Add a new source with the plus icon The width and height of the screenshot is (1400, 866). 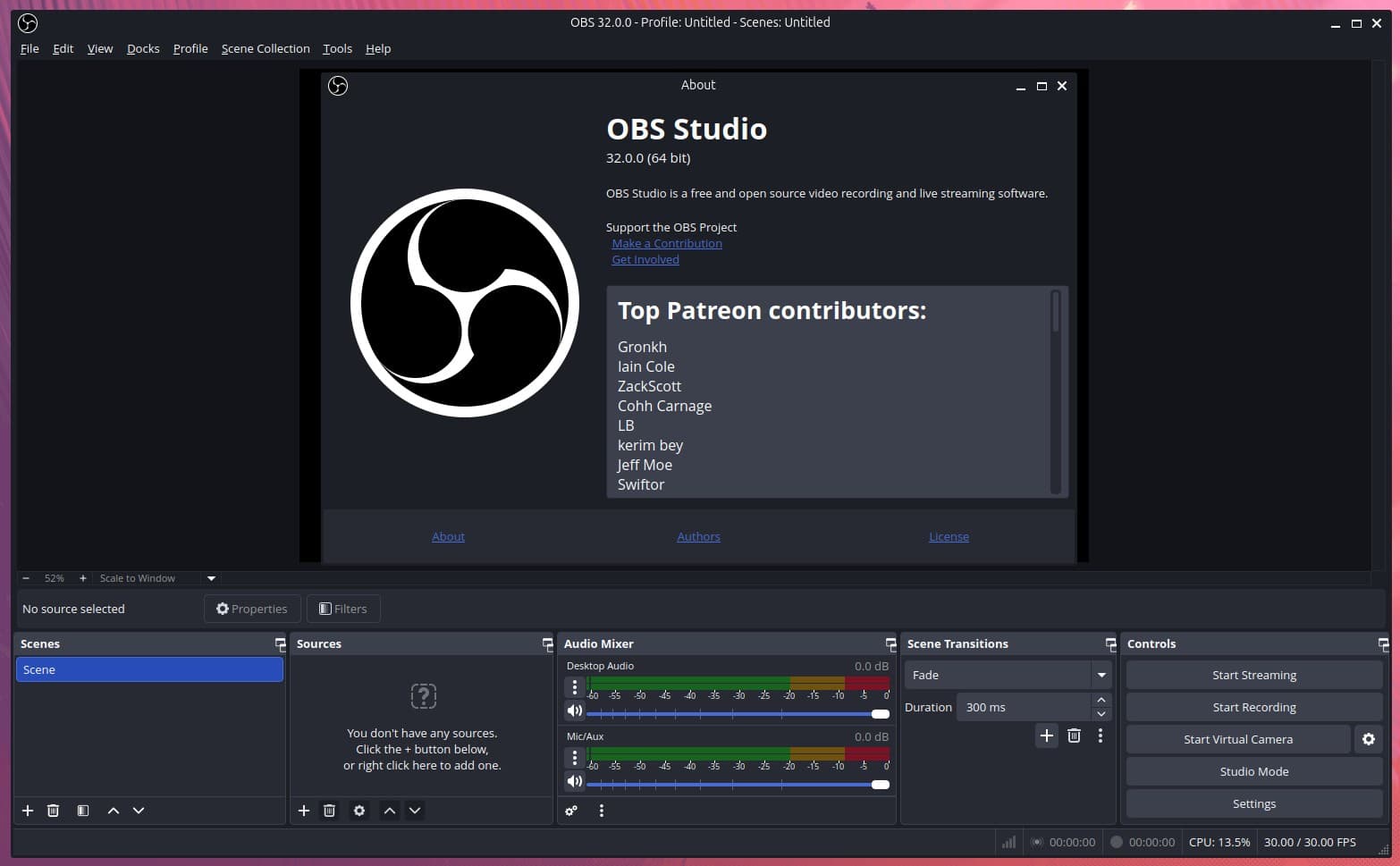click(x=304, y=811)
